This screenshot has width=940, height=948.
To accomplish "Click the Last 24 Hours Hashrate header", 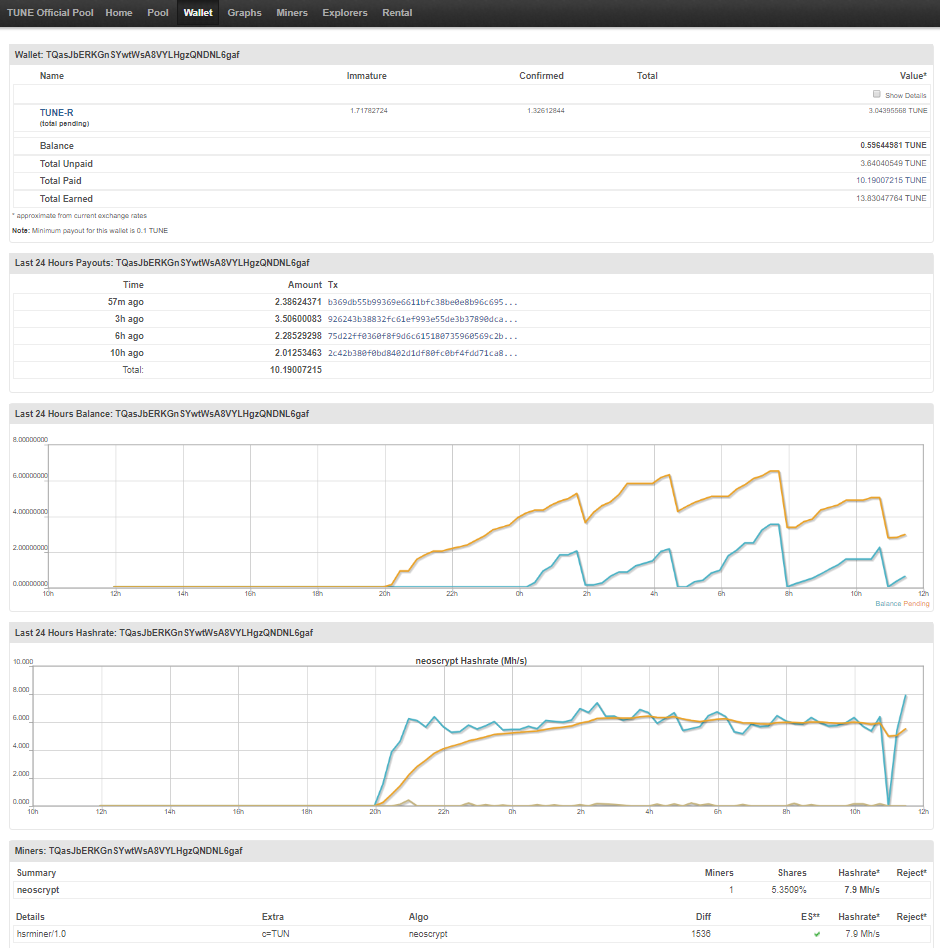I will tap(164, 632).
